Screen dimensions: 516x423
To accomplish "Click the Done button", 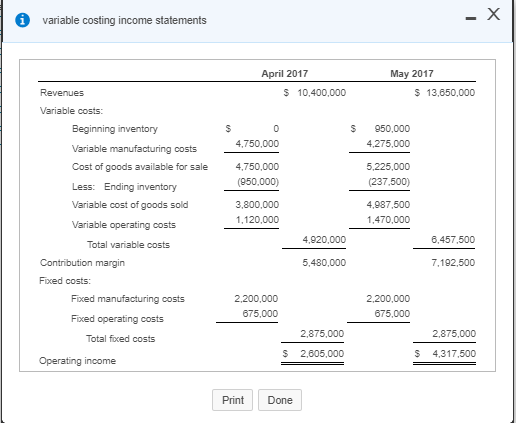I will click(x=280, y=400).
